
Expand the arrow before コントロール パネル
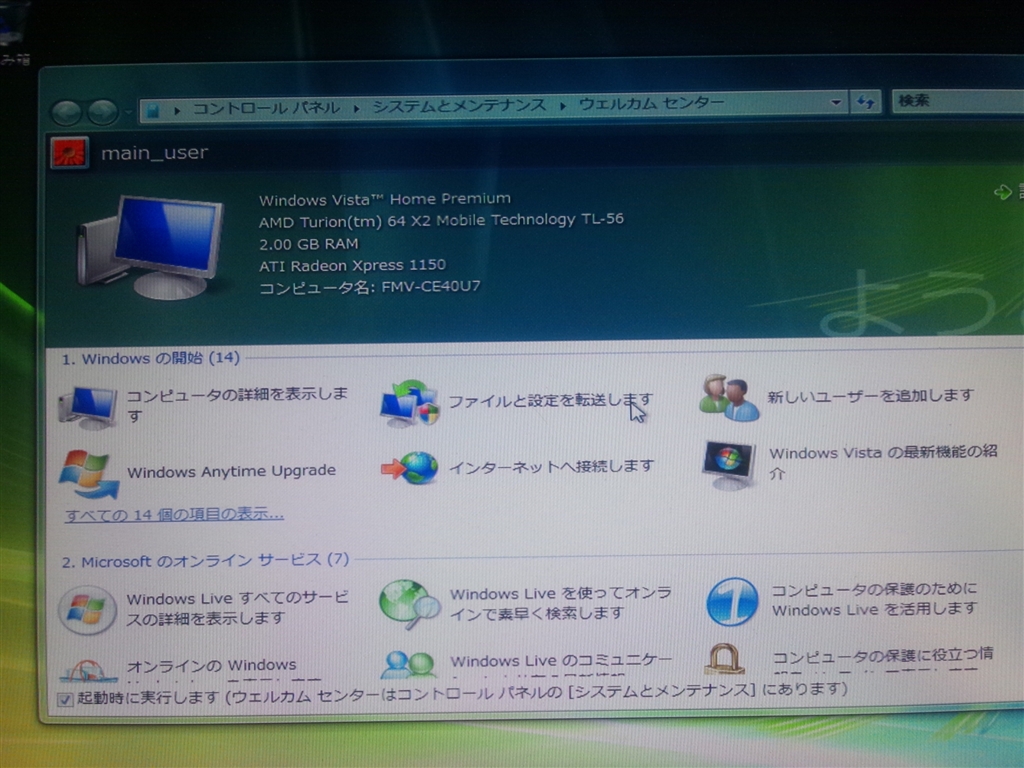point(177,111)
